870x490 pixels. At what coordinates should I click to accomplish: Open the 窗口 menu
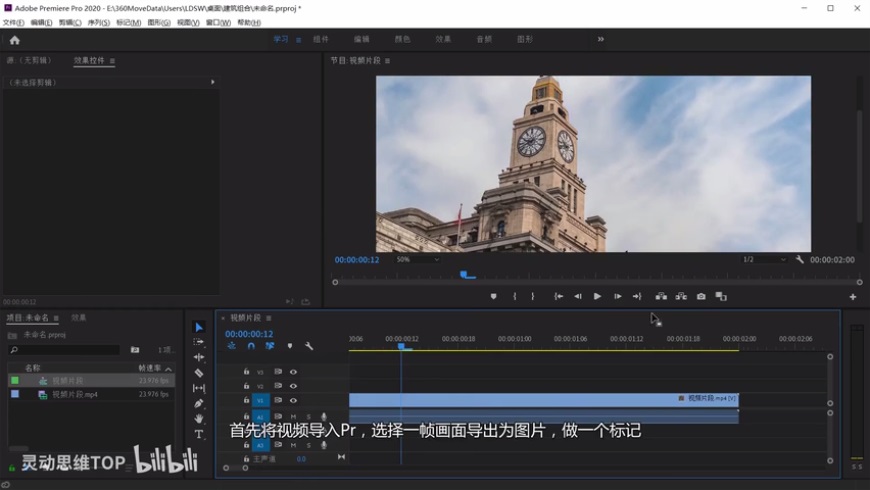coord(218,23)
